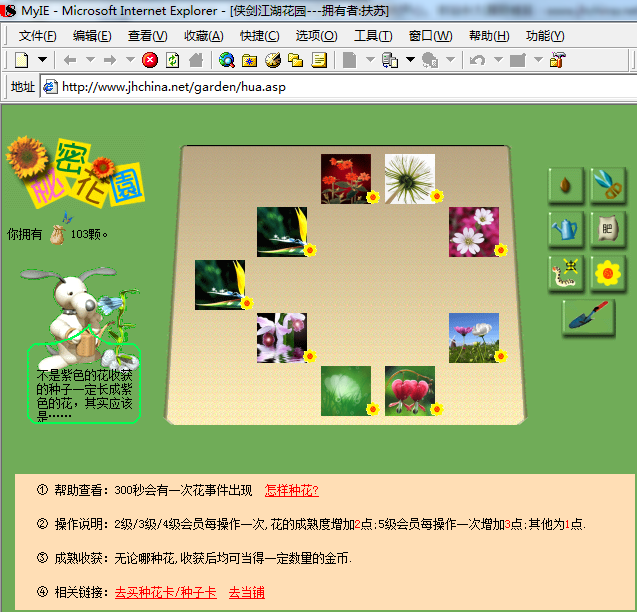This screenshot has height=612, width=637.
Task: Open the 怎样种花? help link
Action: coord(292,490)
